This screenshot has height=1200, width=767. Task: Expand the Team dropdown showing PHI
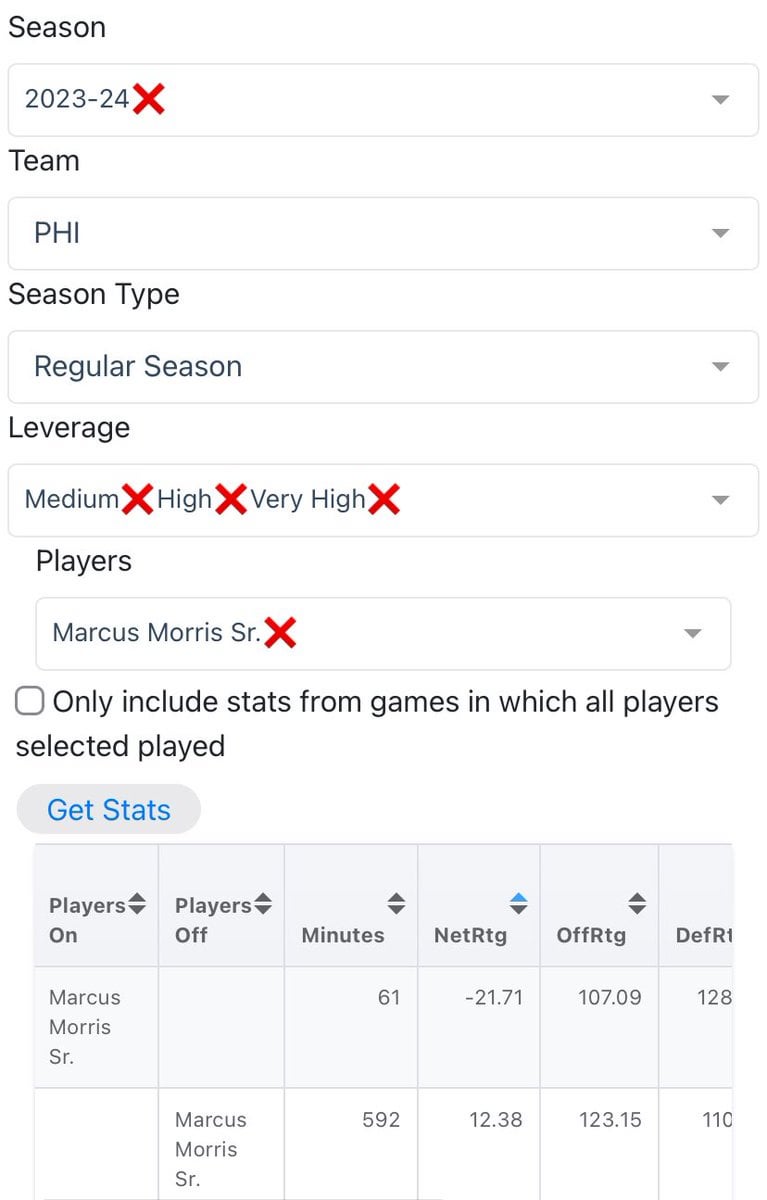(x=719, y=233)
